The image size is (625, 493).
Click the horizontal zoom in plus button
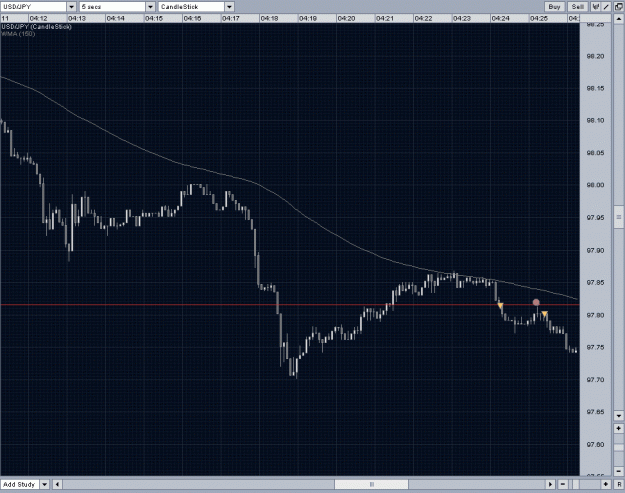[x=606, y=484]
